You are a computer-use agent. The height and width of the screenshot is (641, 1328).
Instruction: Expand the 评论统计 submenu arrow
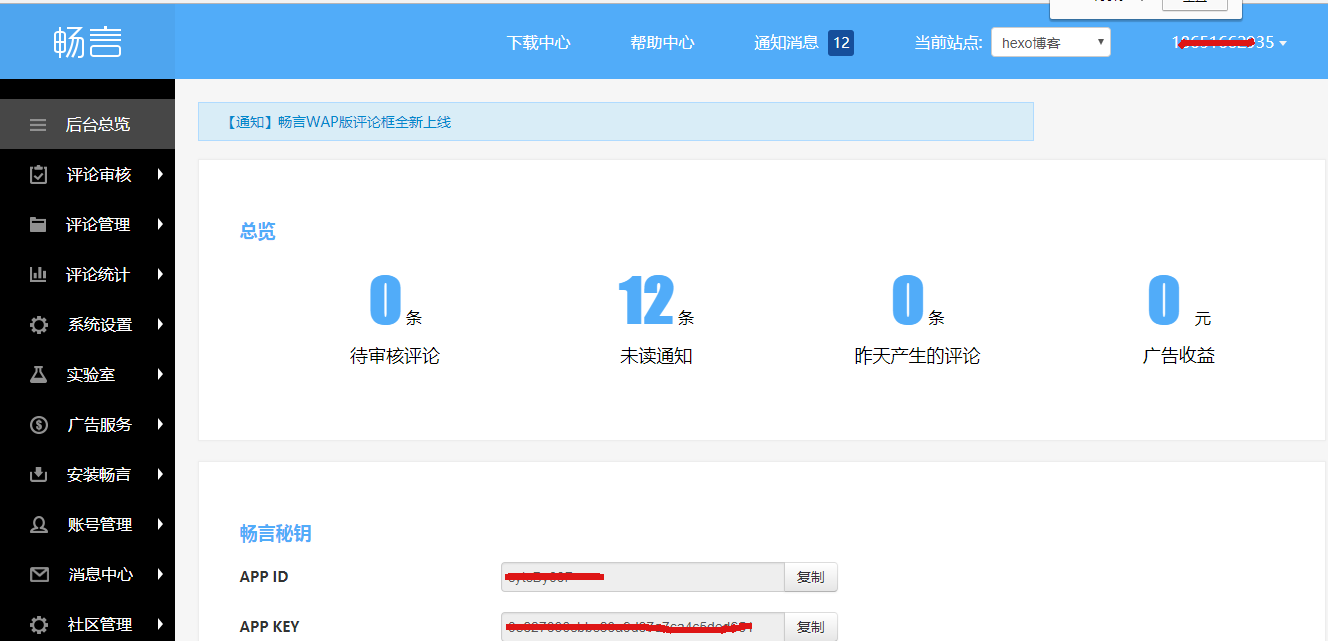point(160,275)
